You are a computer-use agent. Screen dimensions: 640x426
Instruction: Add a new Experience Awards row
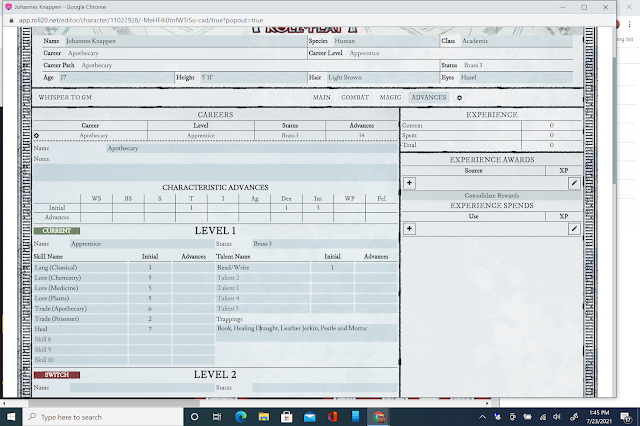[x=409, y=183]
